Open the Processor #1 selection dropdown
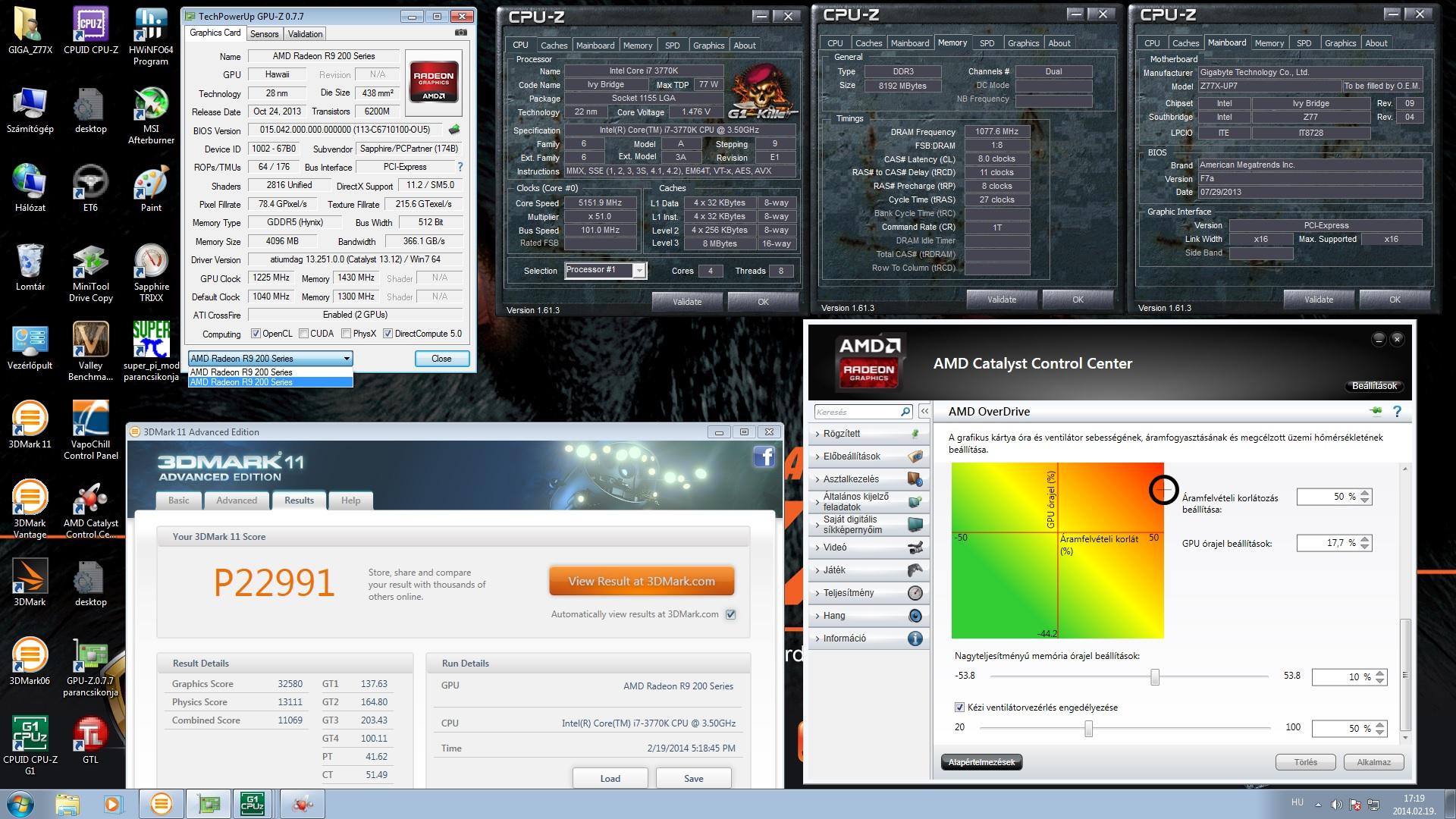Image resolution: width=1456 pixels, height=819 pixels. 639,271
